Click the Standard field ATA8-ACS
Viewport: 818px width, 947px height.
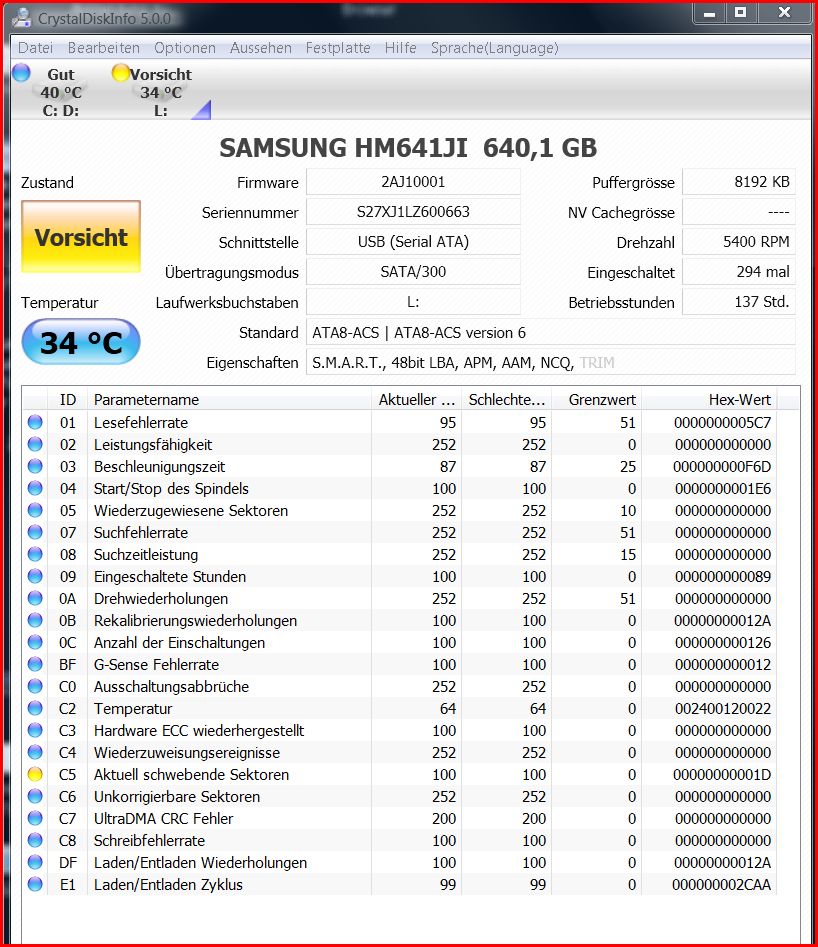pos(550,333)
